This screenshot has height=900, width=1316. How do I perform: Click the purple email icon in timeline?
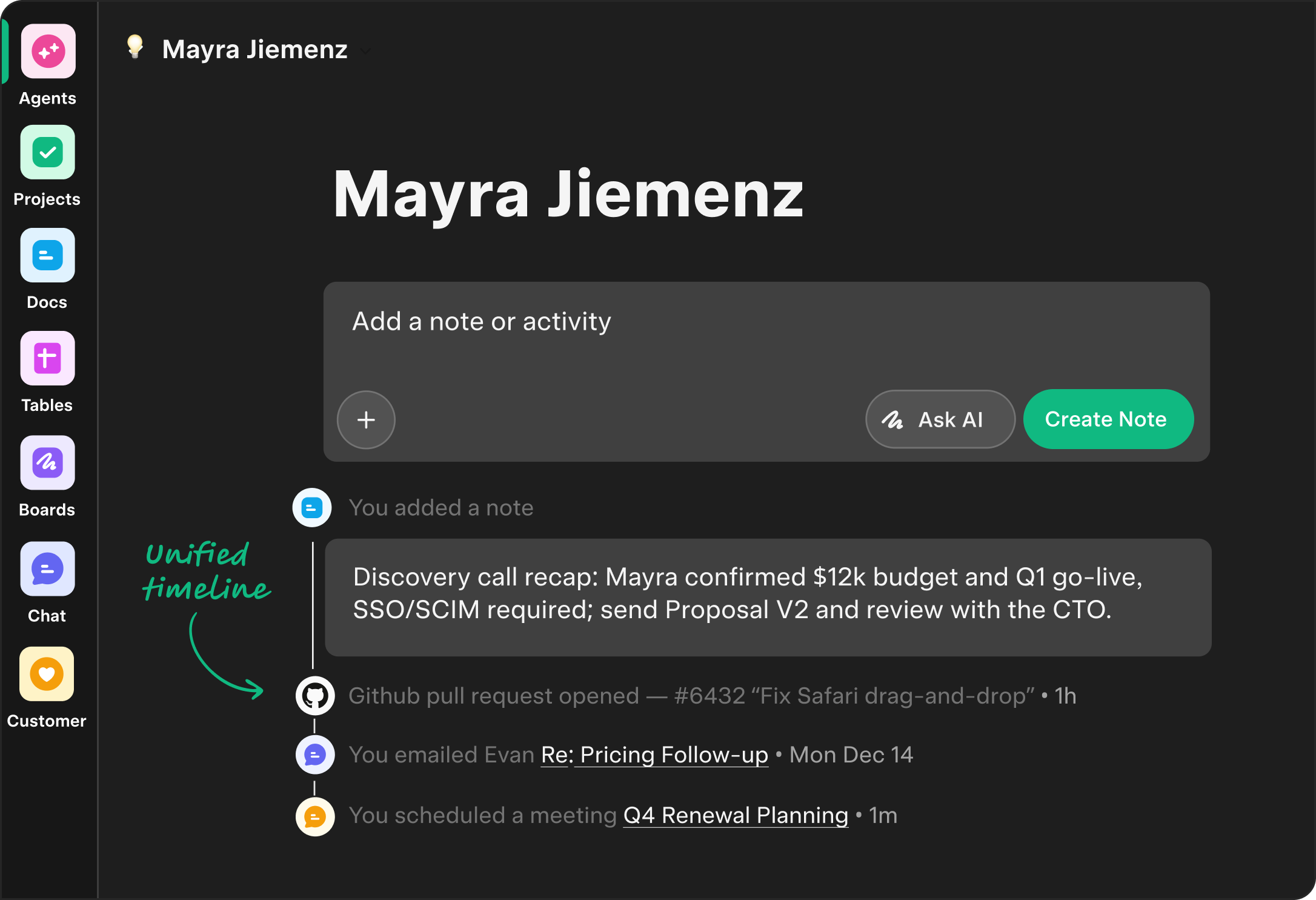315,755
